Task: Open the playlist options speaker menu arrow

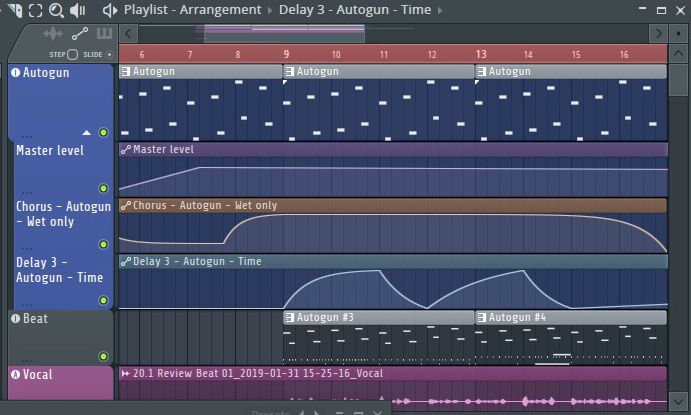Action: [110, 10]
